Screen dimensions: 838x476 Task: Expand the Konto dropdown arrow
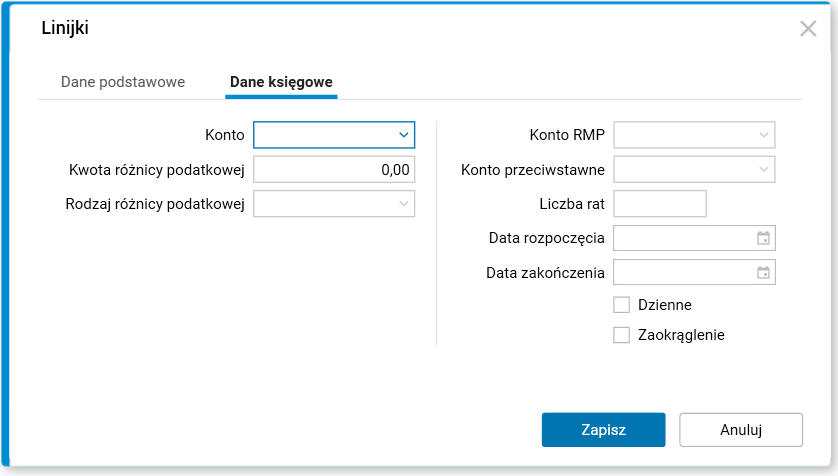click(x=403, y=134)
